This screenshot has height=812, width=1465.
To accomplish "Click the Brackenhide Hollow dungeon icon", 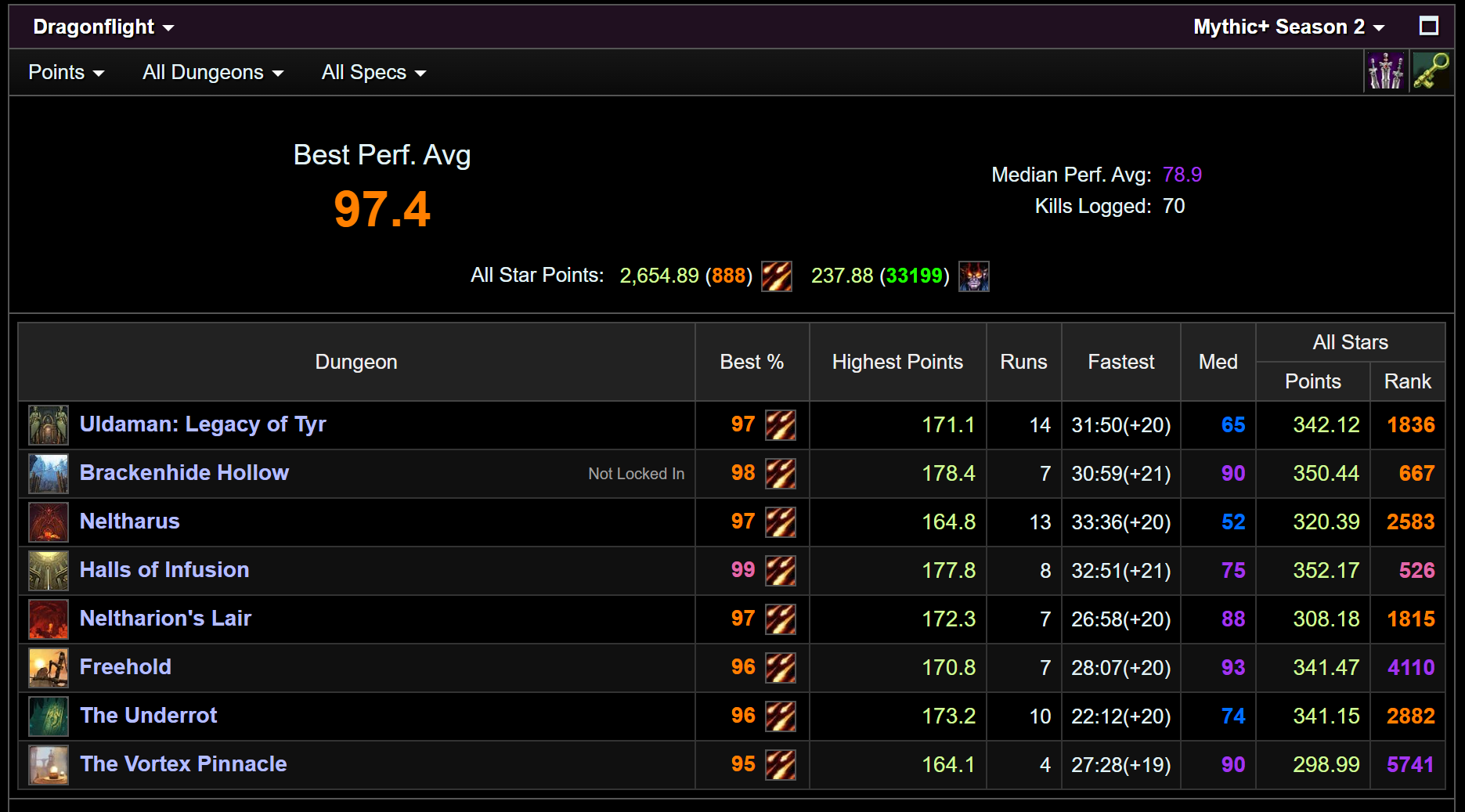I will [x=48, y=474].
